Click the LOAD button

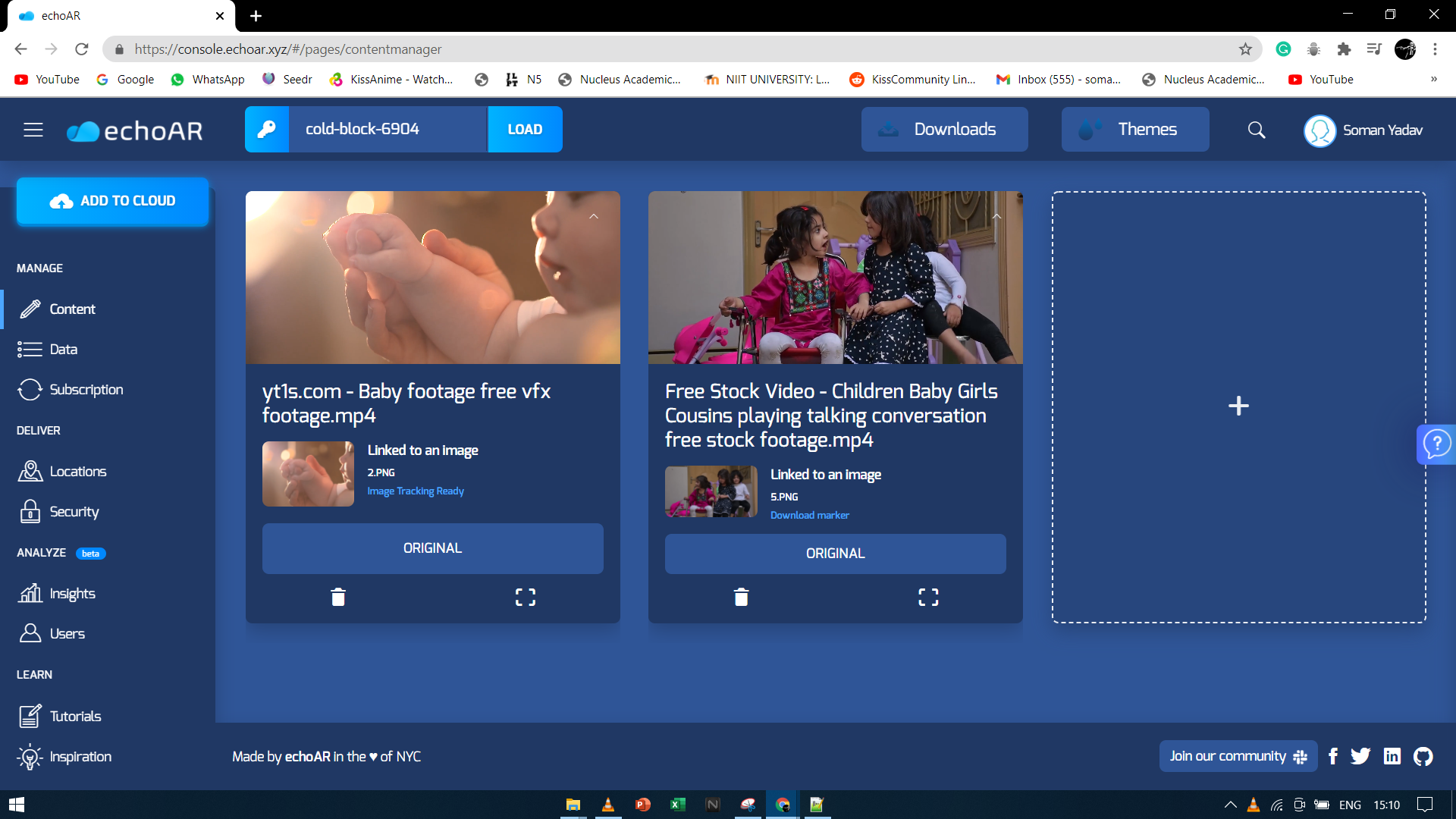[x=524, y=128]
